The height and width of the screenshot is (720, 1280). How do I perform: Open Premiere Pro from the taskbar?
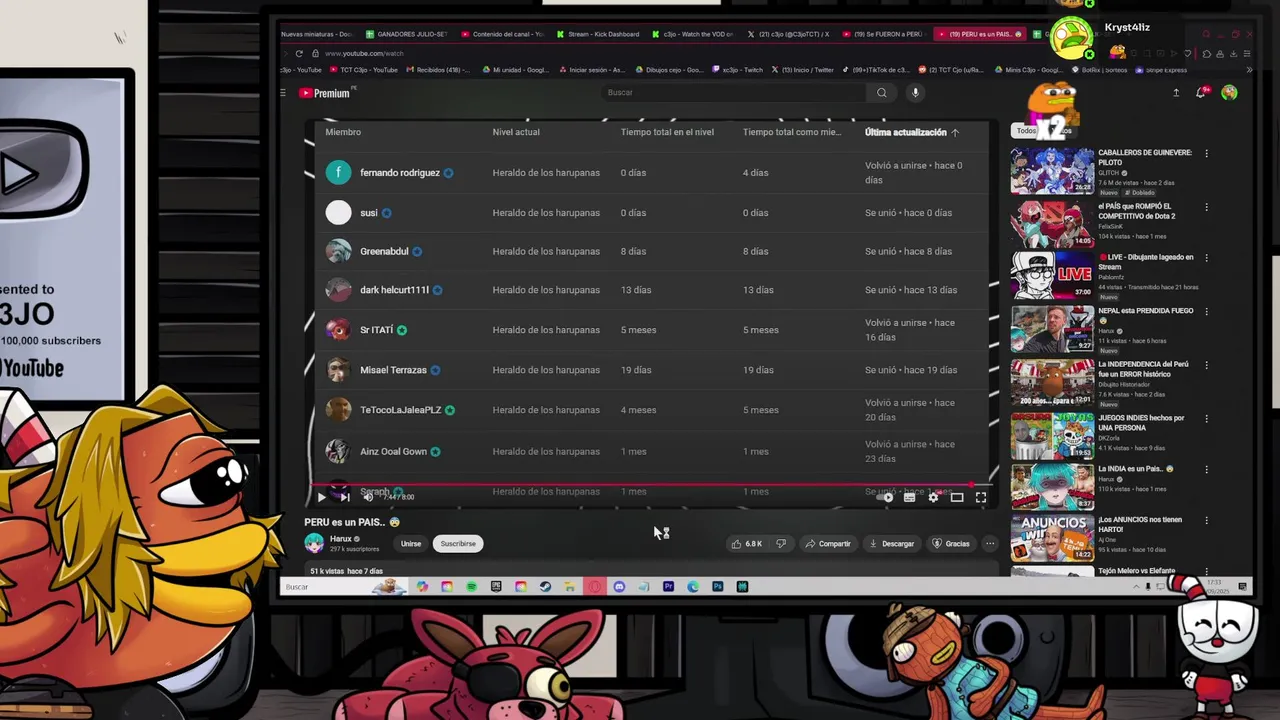(668, 587)
